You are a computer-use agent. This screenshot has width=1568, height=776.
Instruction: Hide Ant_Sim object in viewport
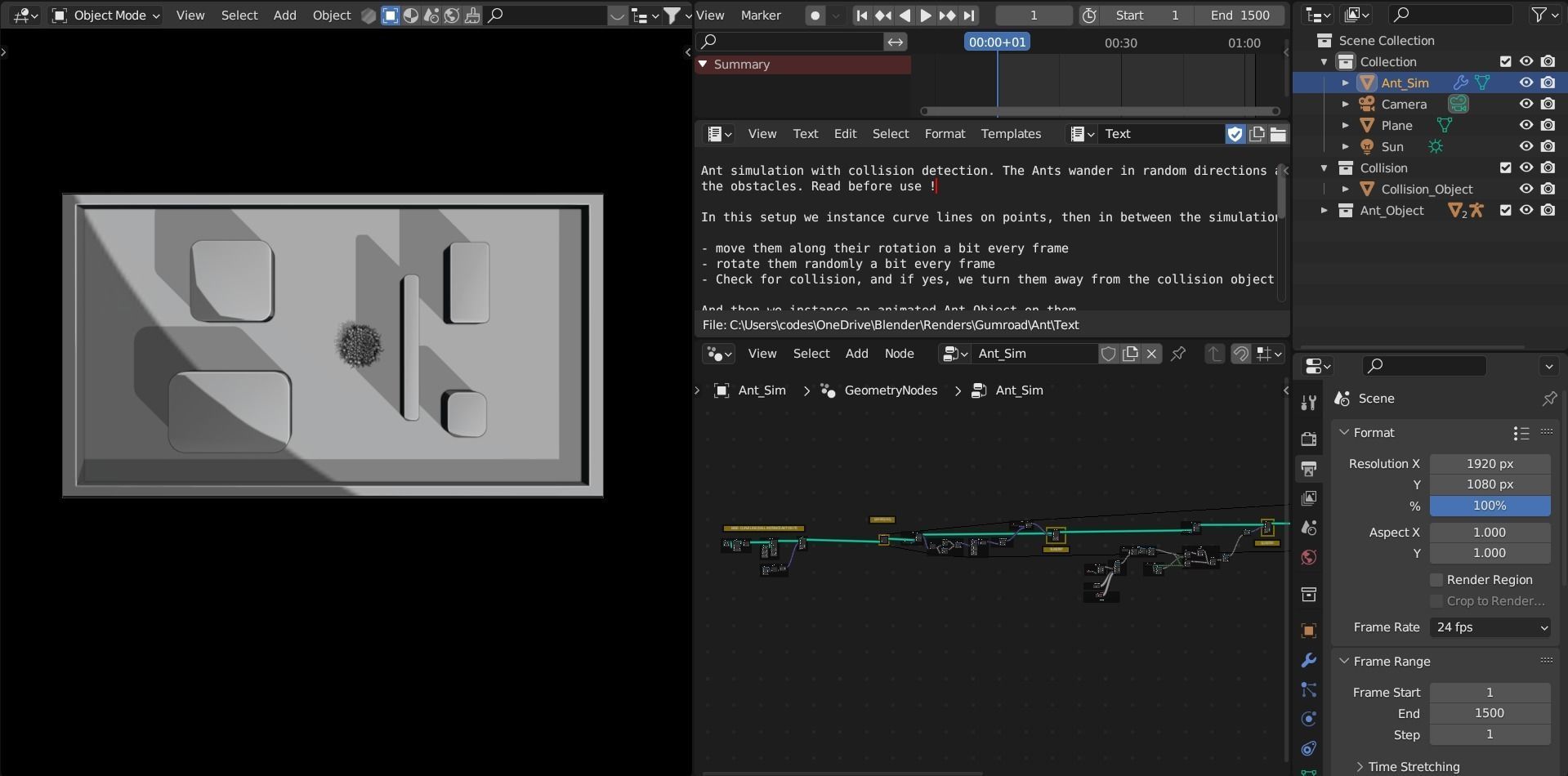click(1526, 83)
